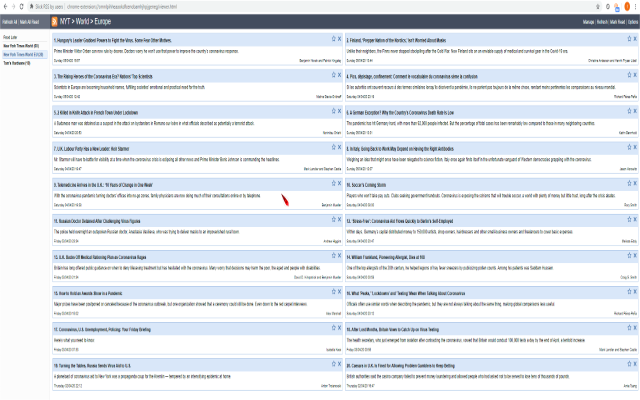Star article 6 A German Exception
Screen dimensions: 640x400
pyautogui.click(x=629, y=111)
